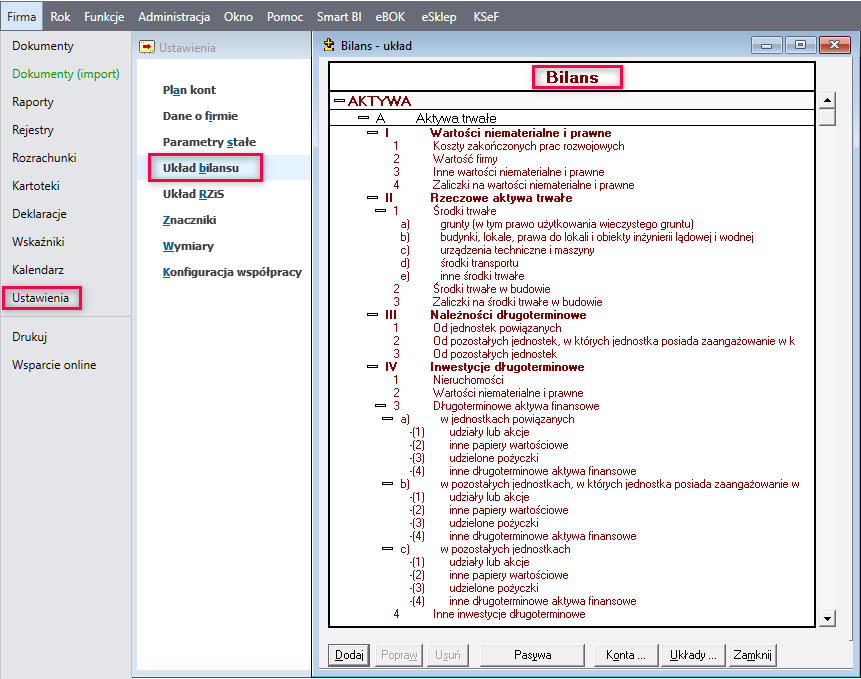Switch to Pasywa view
The height and width of the screenshot is (679, 861).
(533, 655)
